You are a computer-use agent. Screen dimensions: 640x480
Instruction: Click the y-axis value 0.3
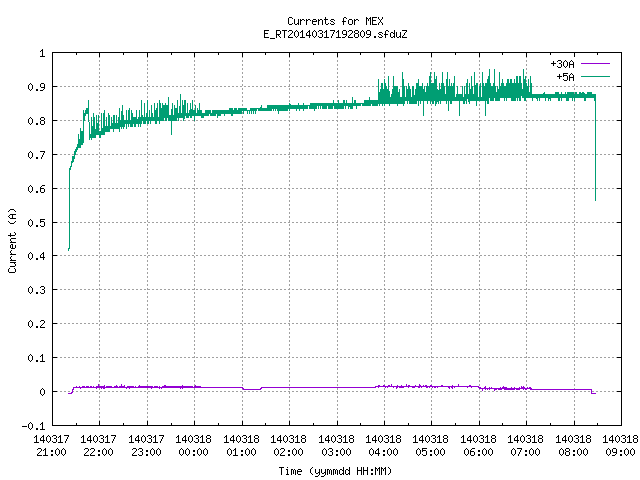(x=36, y=290)
